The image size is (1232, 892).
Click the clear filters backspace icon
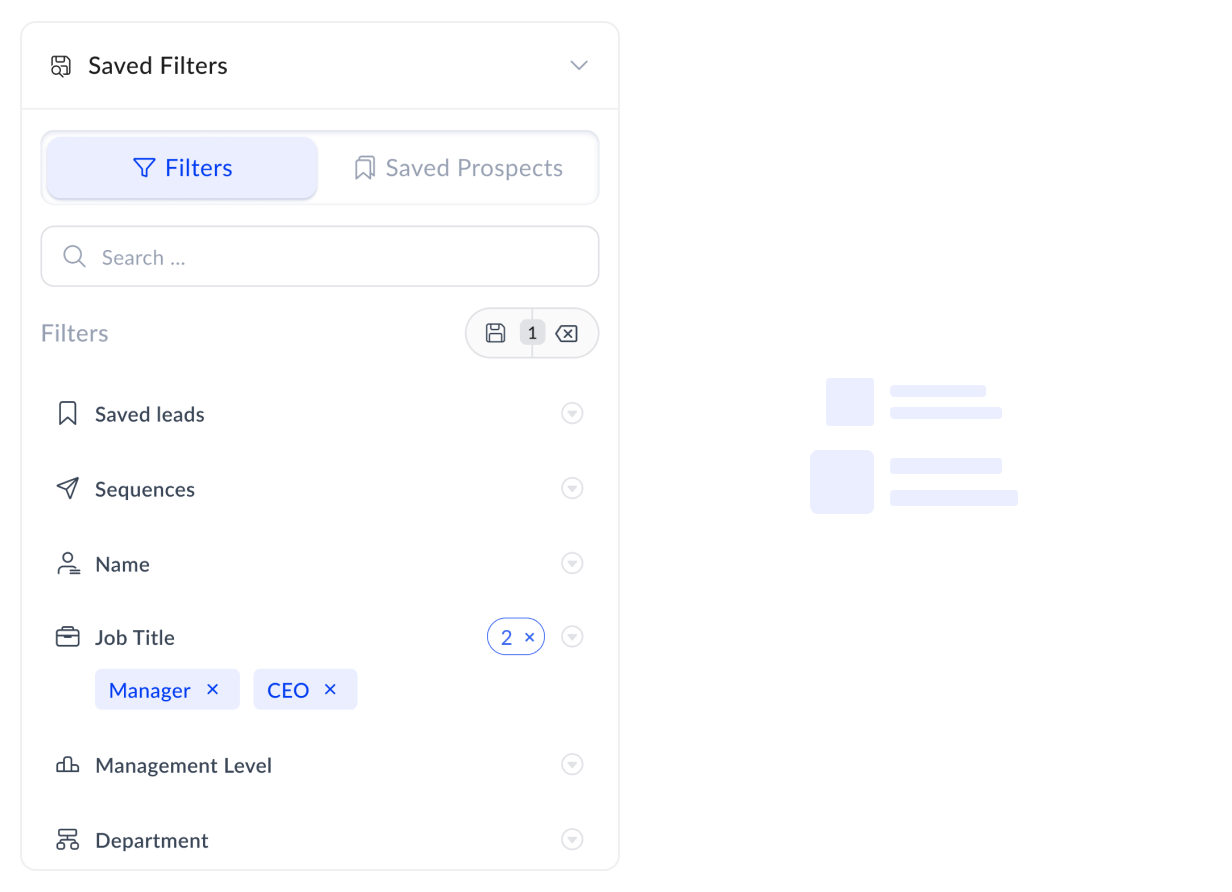point(567,332)
